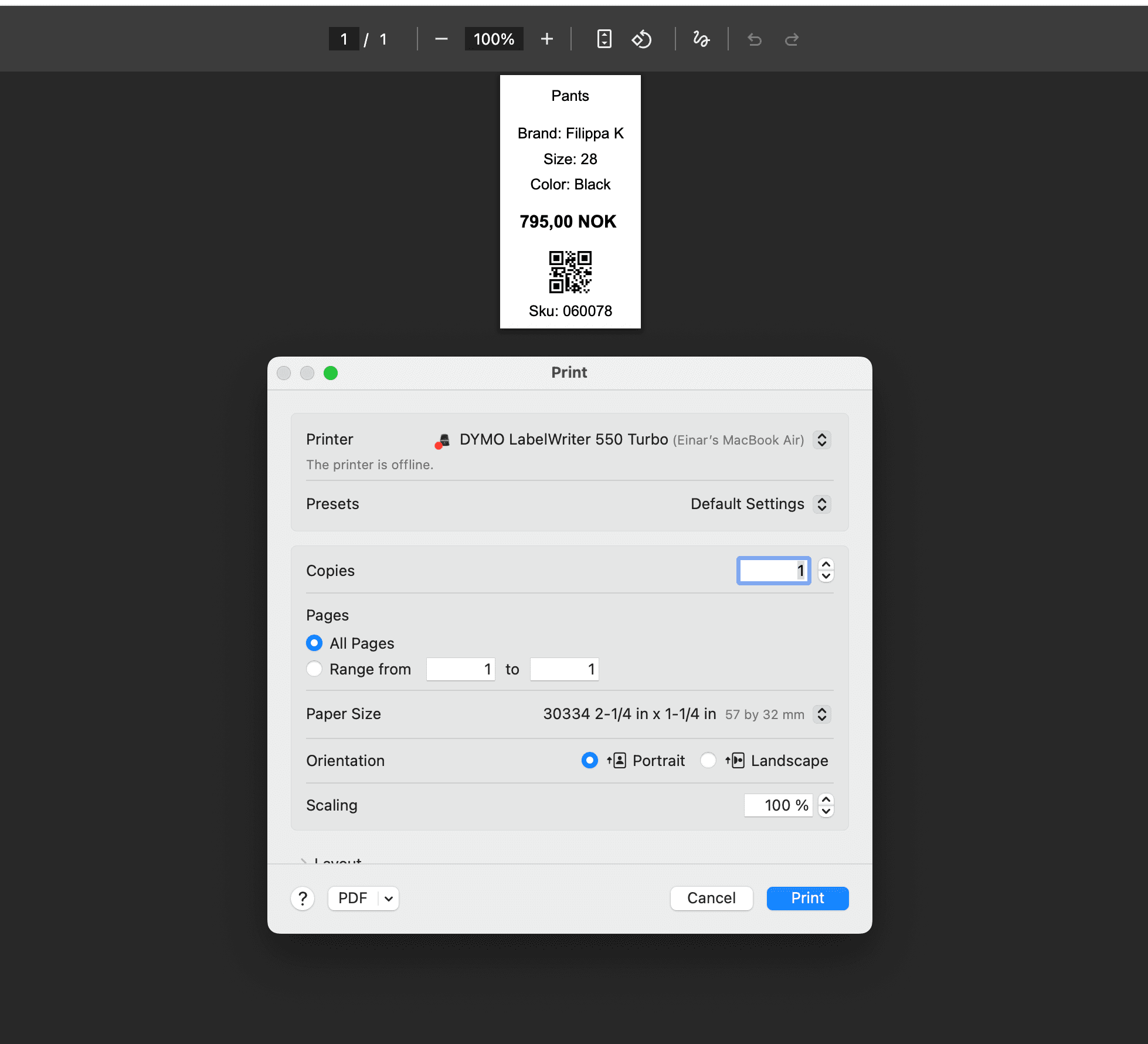The height and width of the screenshot is (1044, 1148).
Task: Redo the last change
Action: [792, 39]
